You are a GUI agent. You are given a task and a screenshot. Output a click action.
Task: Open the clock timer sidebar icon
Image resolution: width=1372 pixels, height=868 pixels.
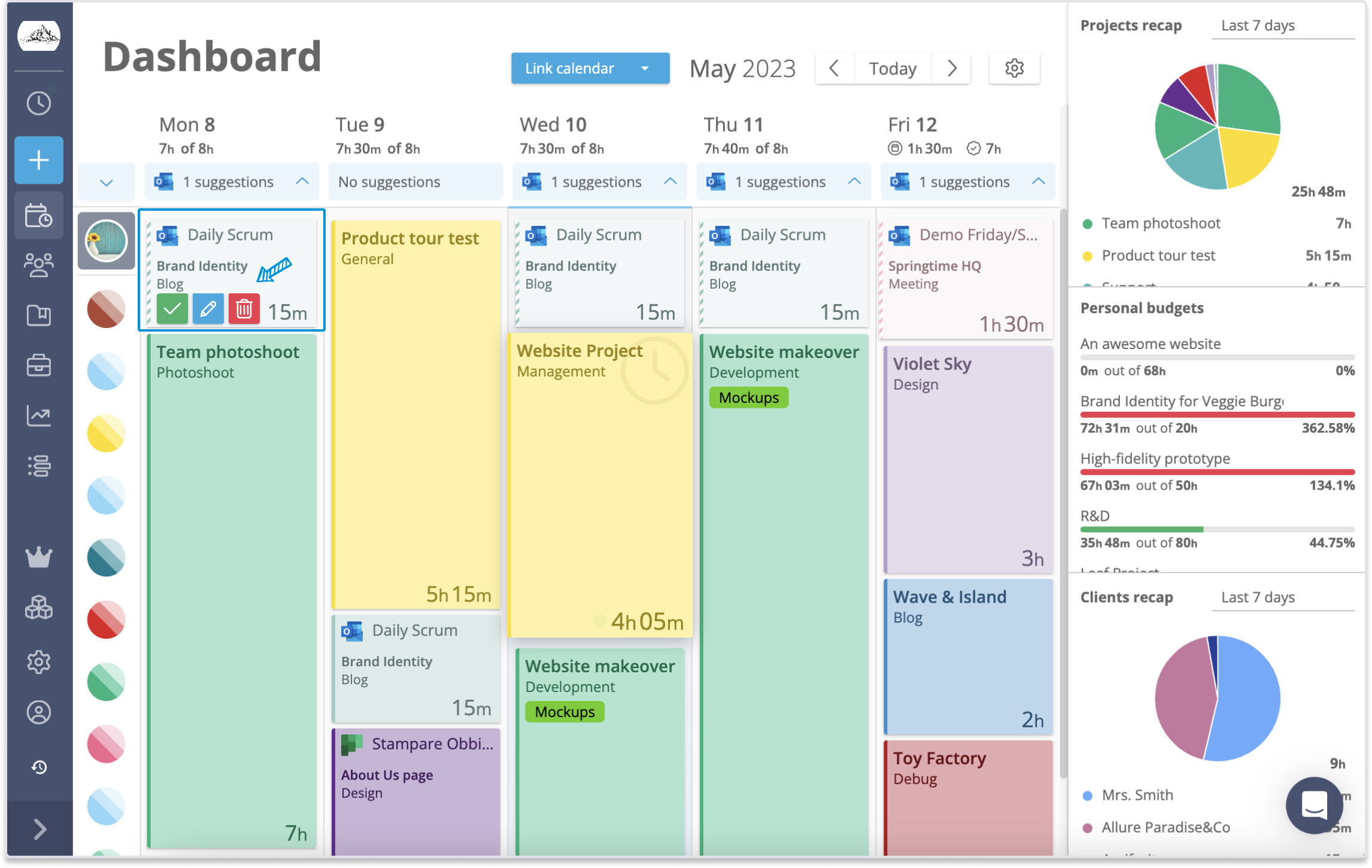(39, 103)
